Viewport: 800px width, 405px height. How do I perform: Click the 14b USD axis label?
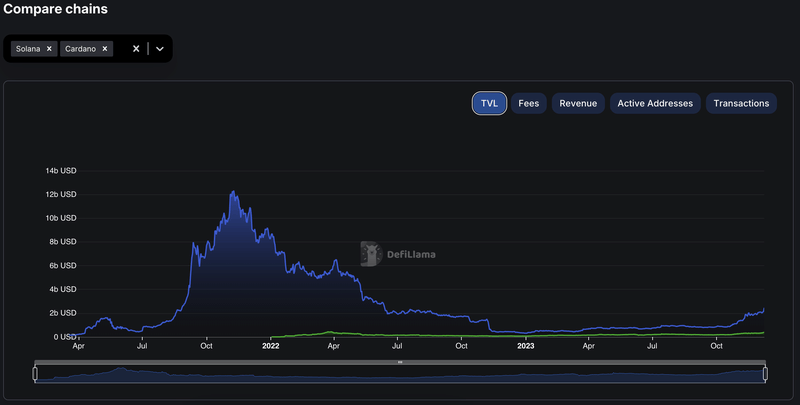pyautogui.click(x=61, y=171)
